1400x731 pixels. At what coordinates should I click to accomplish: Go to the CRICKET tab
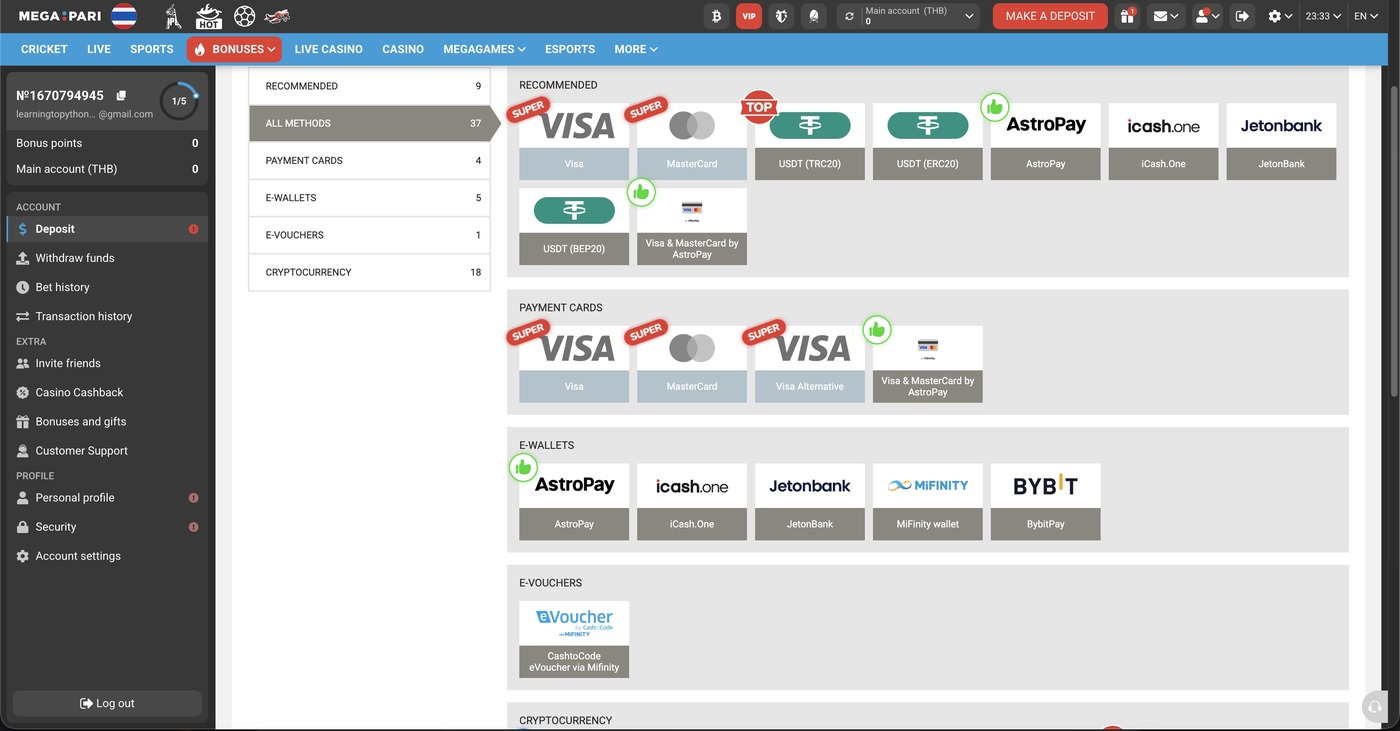pos(44,49)
